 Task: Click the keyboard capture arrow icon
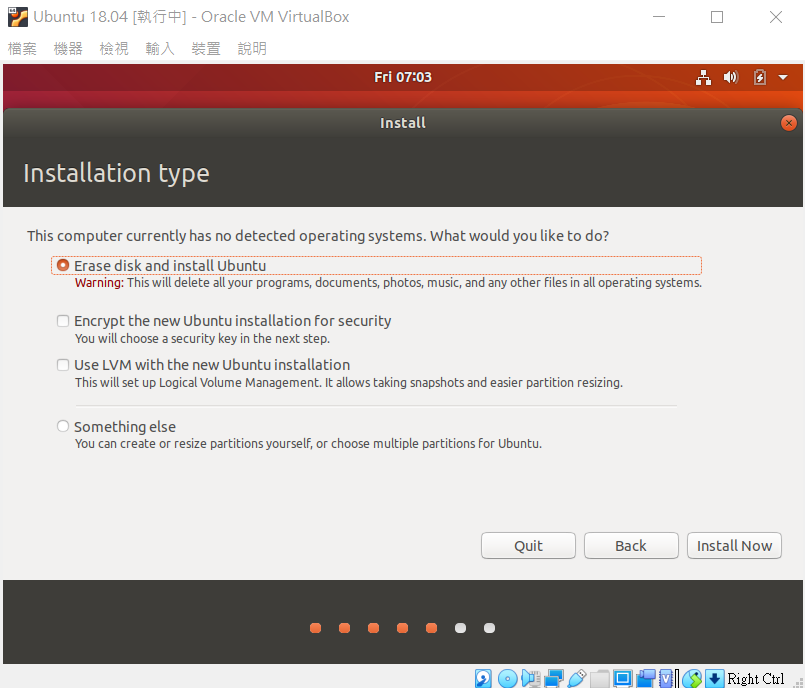pyautogui.click(x=714, y=678)
